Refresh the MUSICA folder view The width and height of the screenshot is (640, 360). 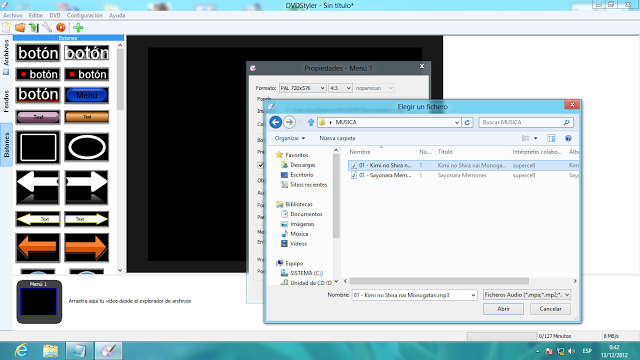[x=467, y=122]
